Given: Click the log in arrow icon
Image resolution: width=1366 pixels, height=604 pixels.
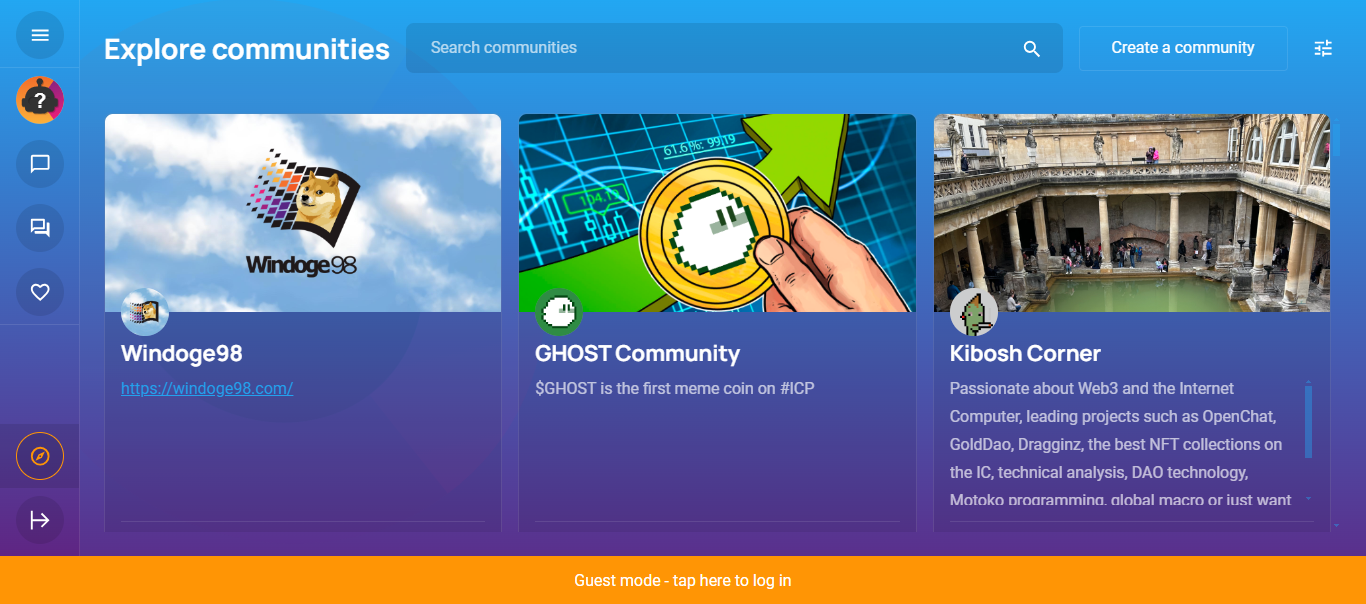Looking at the screenshot, I should pos(39,520).
